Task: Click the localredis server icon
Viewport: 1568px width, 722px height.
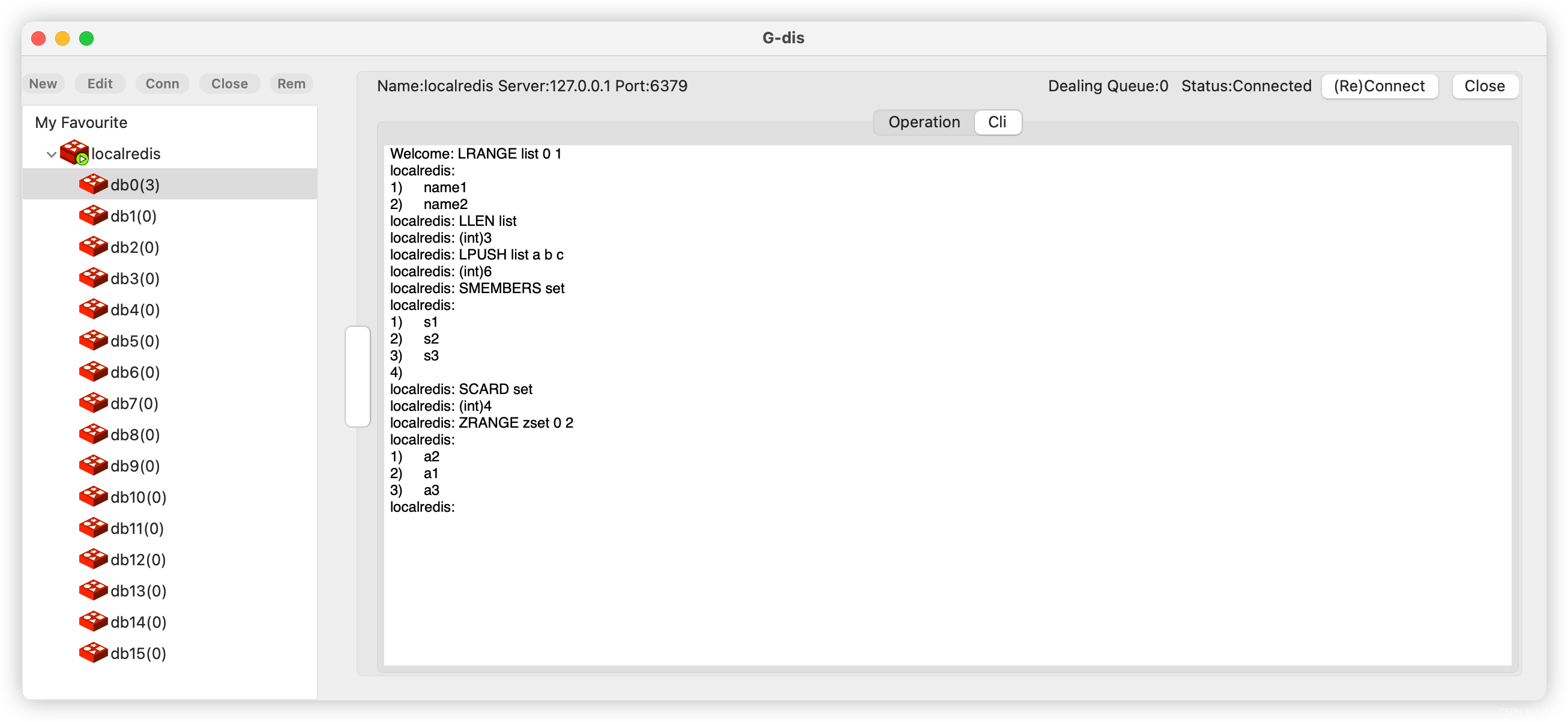Action: tap(75, 153)
